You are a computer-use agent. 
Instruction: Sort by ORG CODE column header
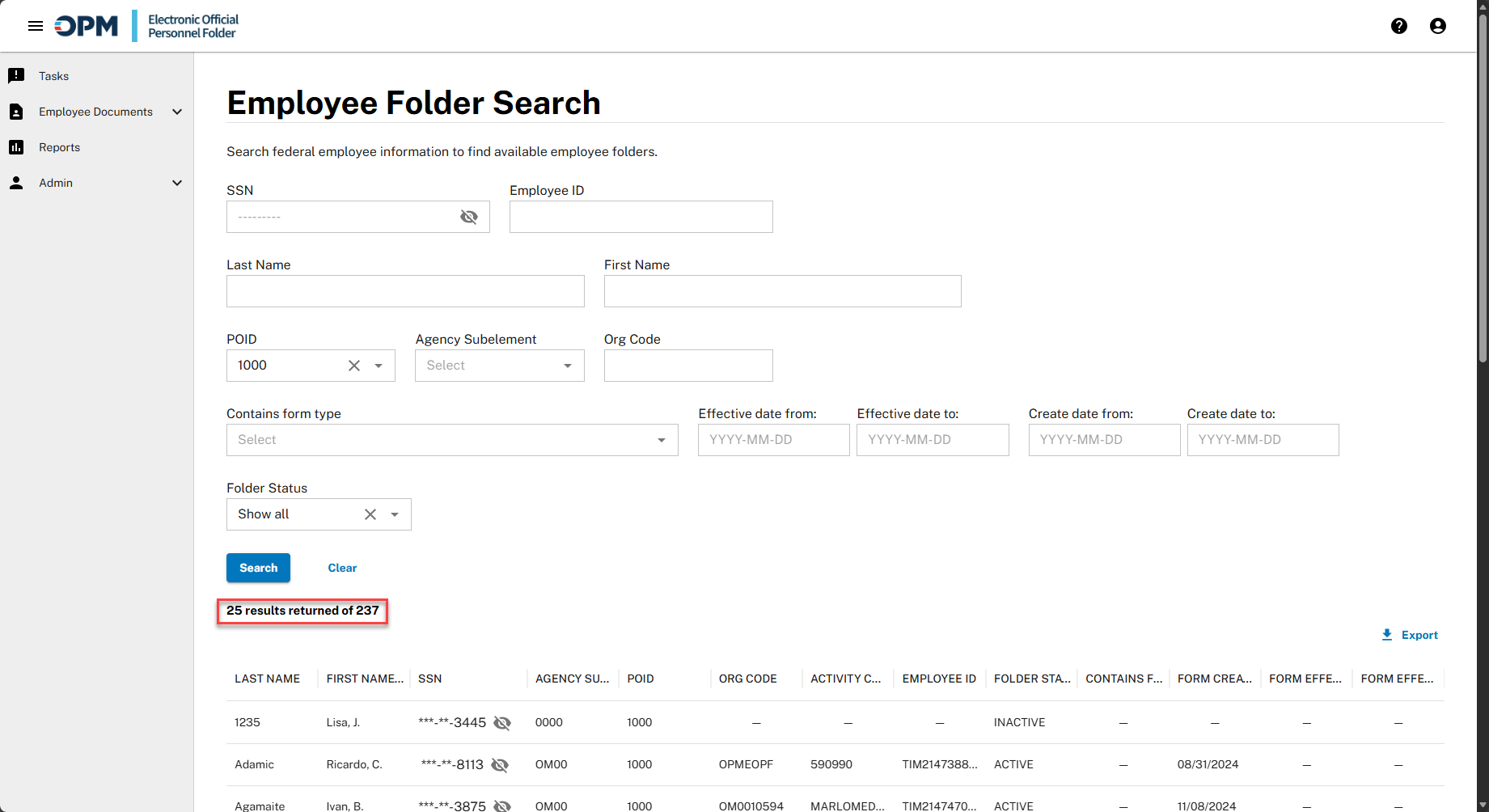(747, 679)
